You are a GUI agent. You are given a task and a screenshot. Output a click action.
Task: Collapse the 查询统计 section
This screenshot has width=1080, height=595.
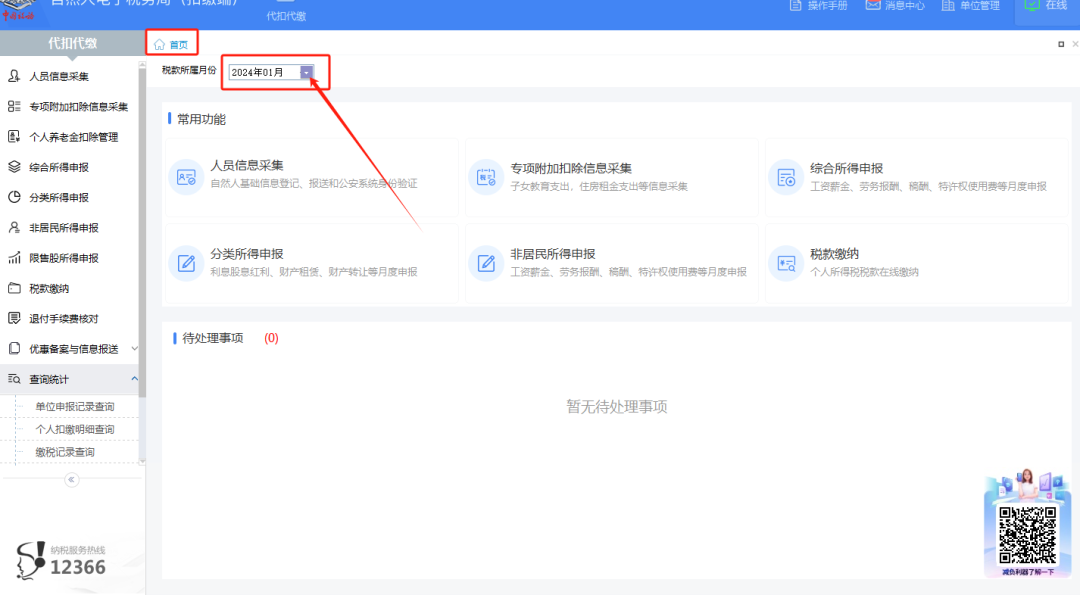(x=60, y=379)
